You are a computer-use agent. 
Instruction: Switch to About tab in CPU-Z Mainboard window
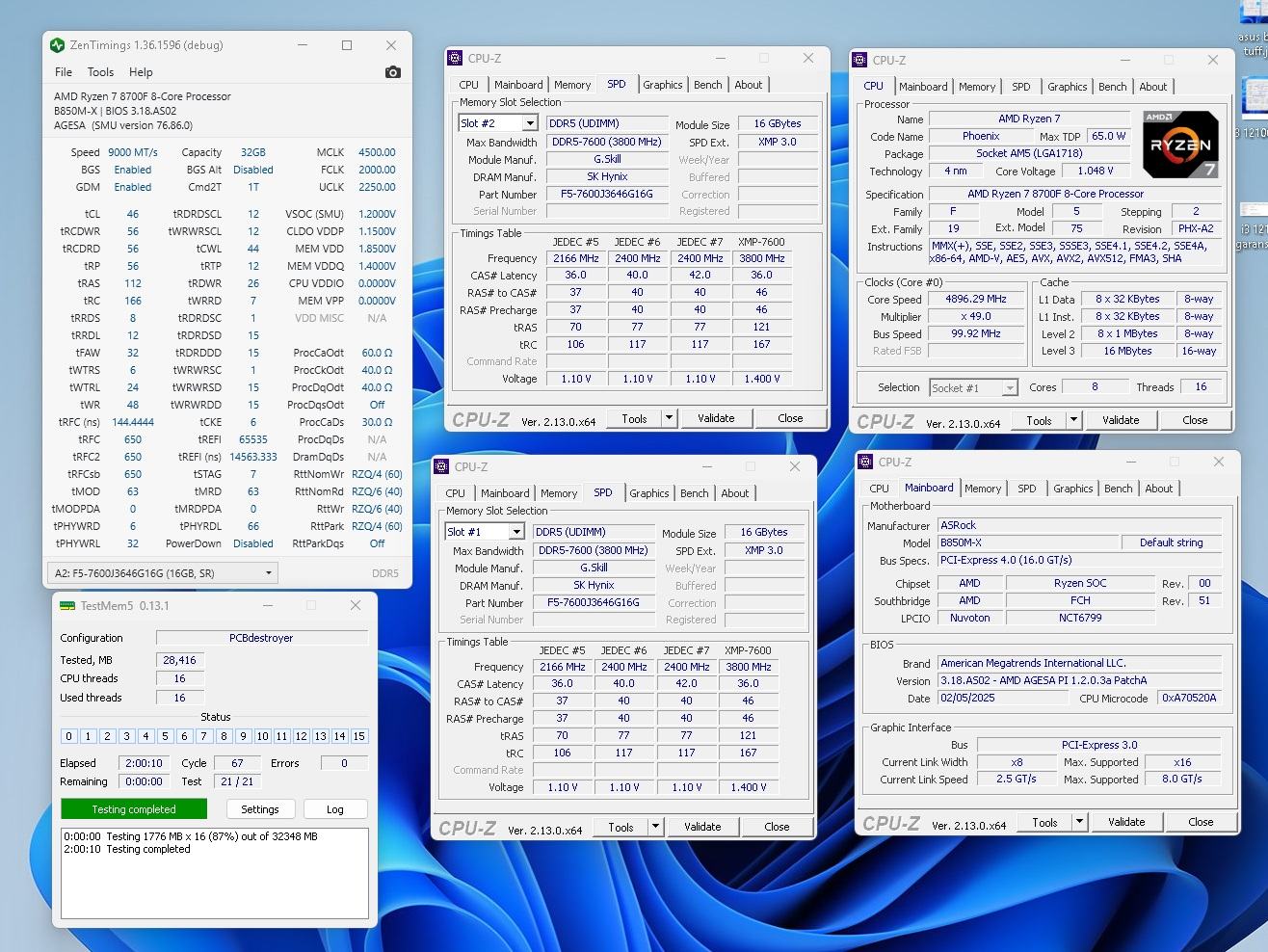tap(1159, 489)
